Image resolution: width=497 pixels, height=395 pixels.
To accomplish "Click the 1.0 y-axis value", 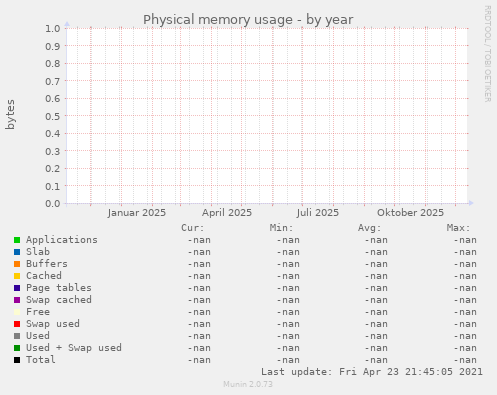I will tap(53, 28).
